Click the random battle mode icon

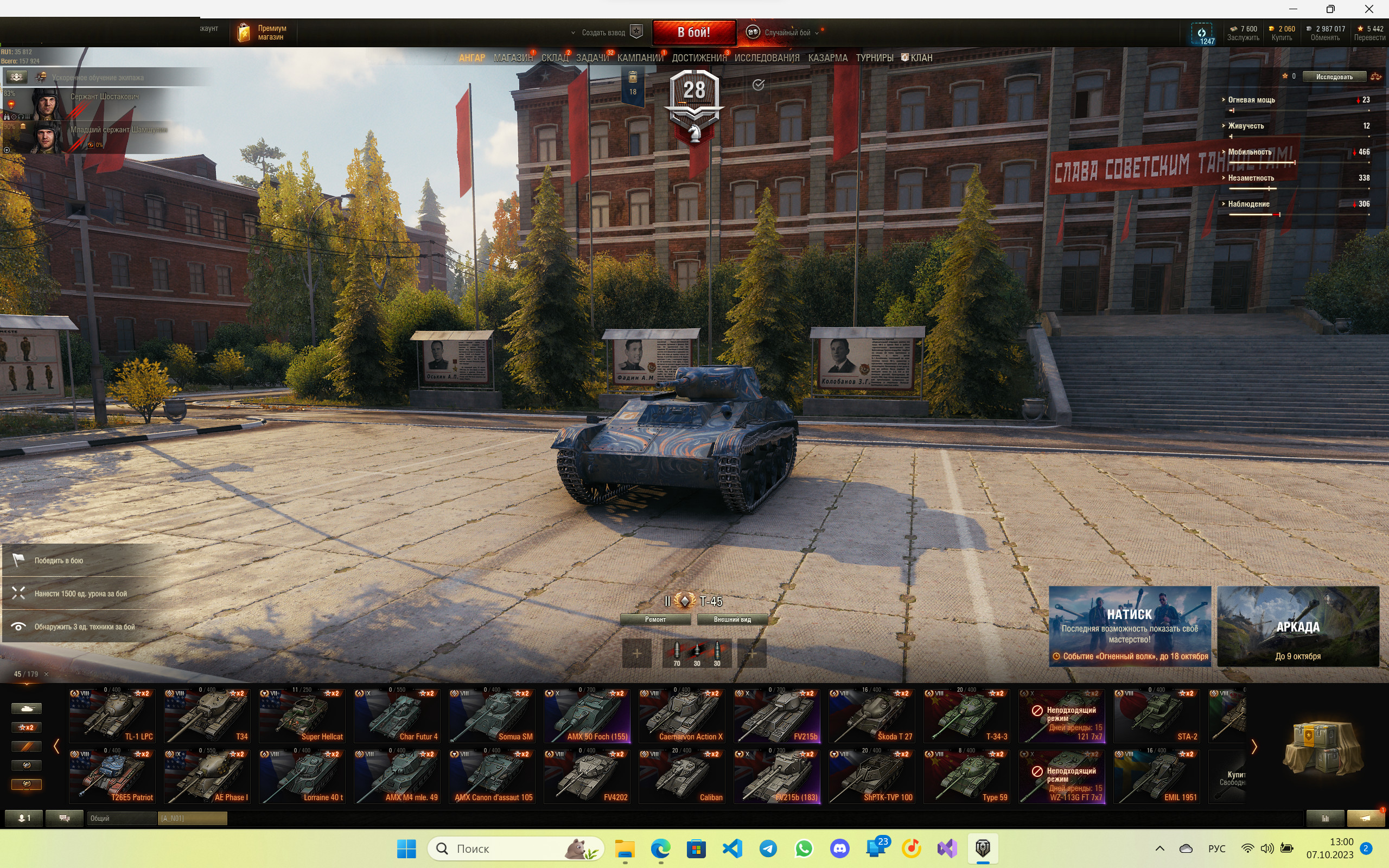pyautogui.click(x=753, y=32)
